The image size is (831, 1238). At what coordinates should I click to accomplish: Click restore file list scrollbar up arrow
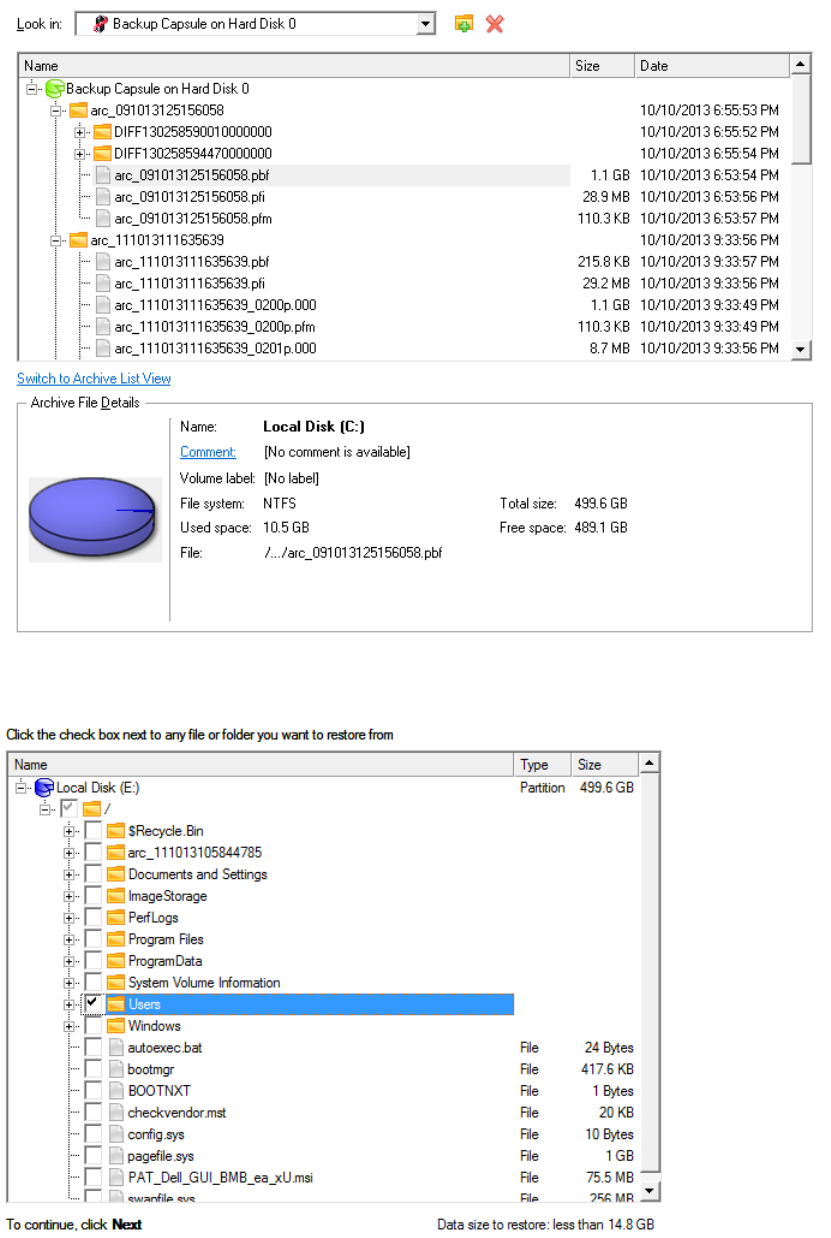pos(649,764)
